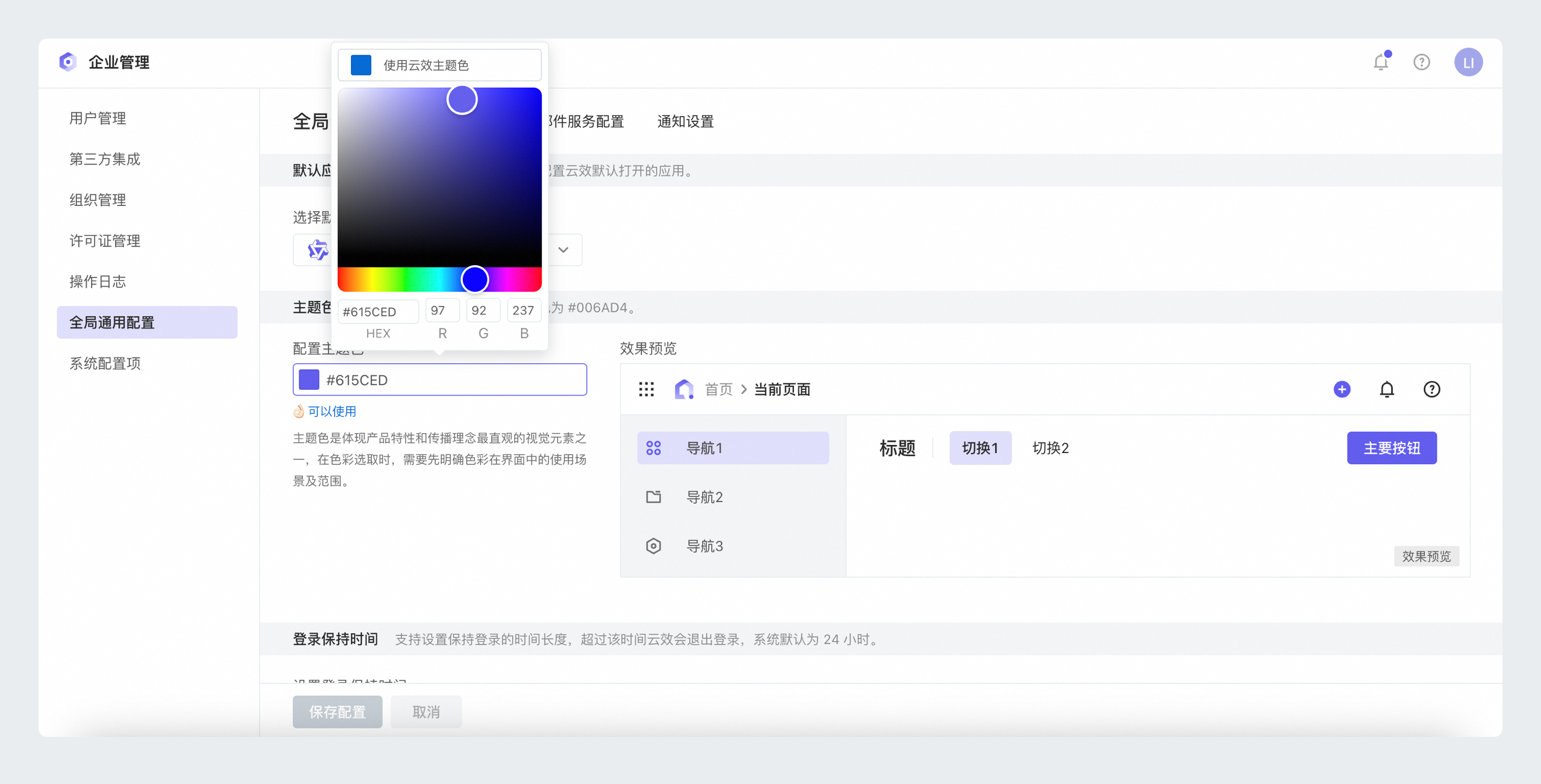Click the 保存配置 button
The width and height of the screenshot is (1541, 784).
coord(338,712)
